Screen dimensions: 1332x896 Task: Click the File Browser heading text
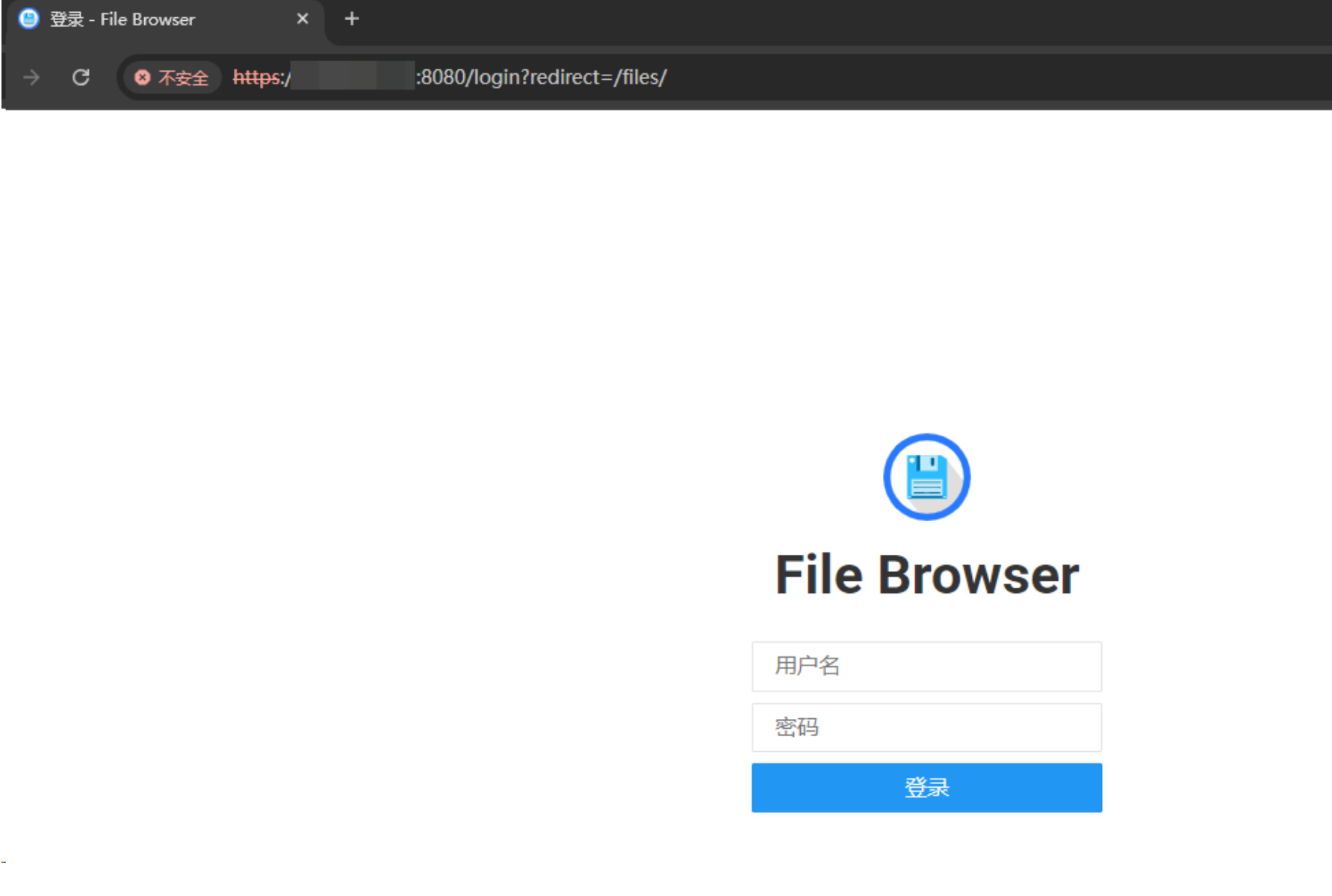(x=926, y=573)
